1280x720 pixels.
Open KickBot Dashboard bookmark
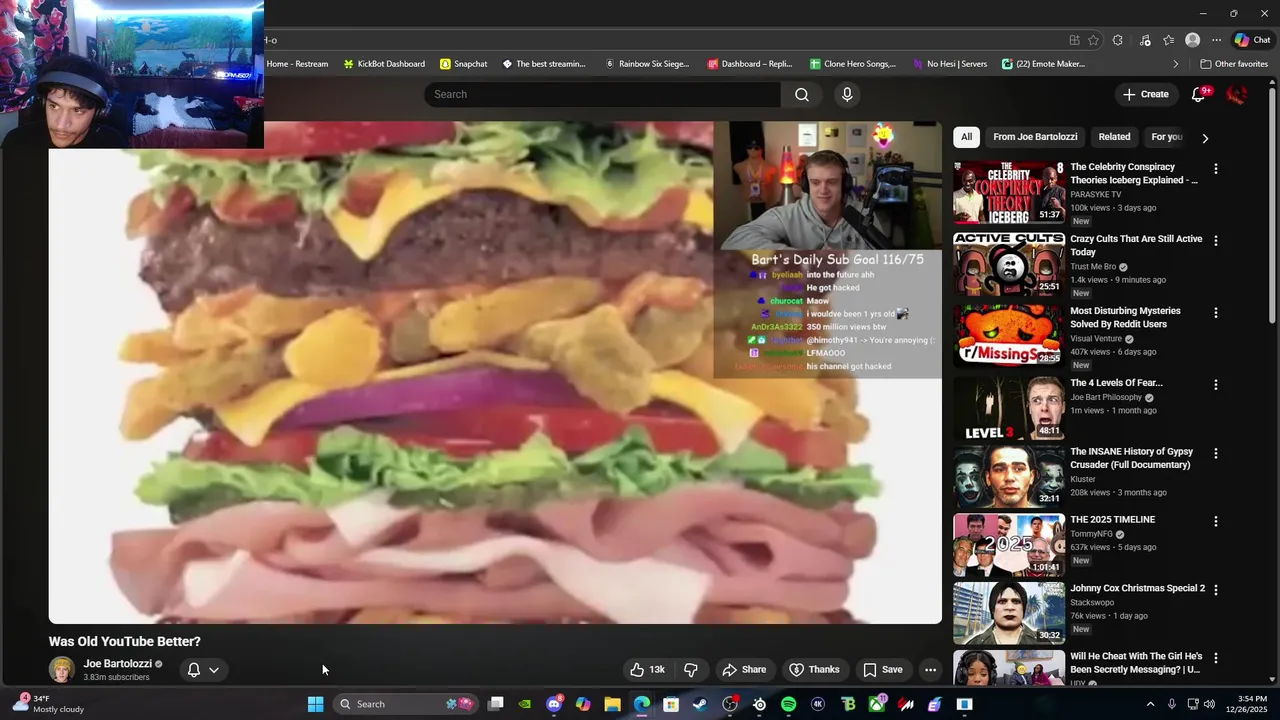pyautogui.click(x=384, y=64)
